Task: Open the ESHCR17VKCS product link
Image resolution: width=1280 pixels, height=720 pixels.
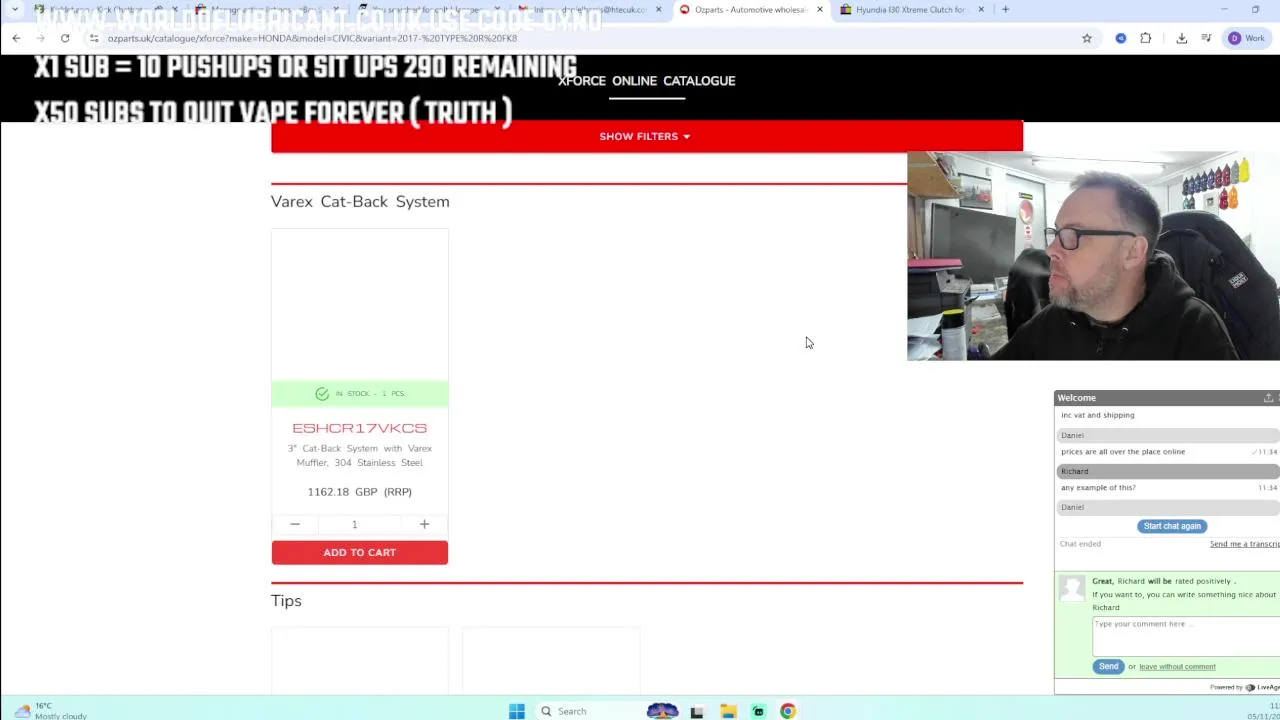Action: point(360,428)
